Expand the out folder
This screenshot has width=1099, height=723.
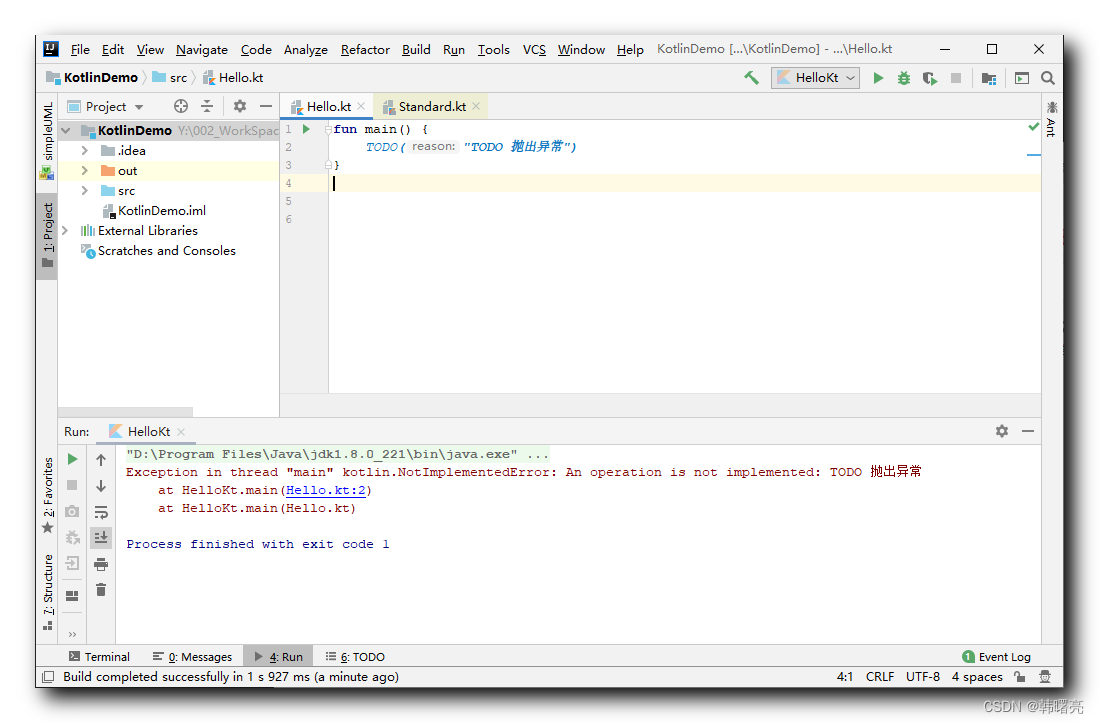[x=85, y=170]
